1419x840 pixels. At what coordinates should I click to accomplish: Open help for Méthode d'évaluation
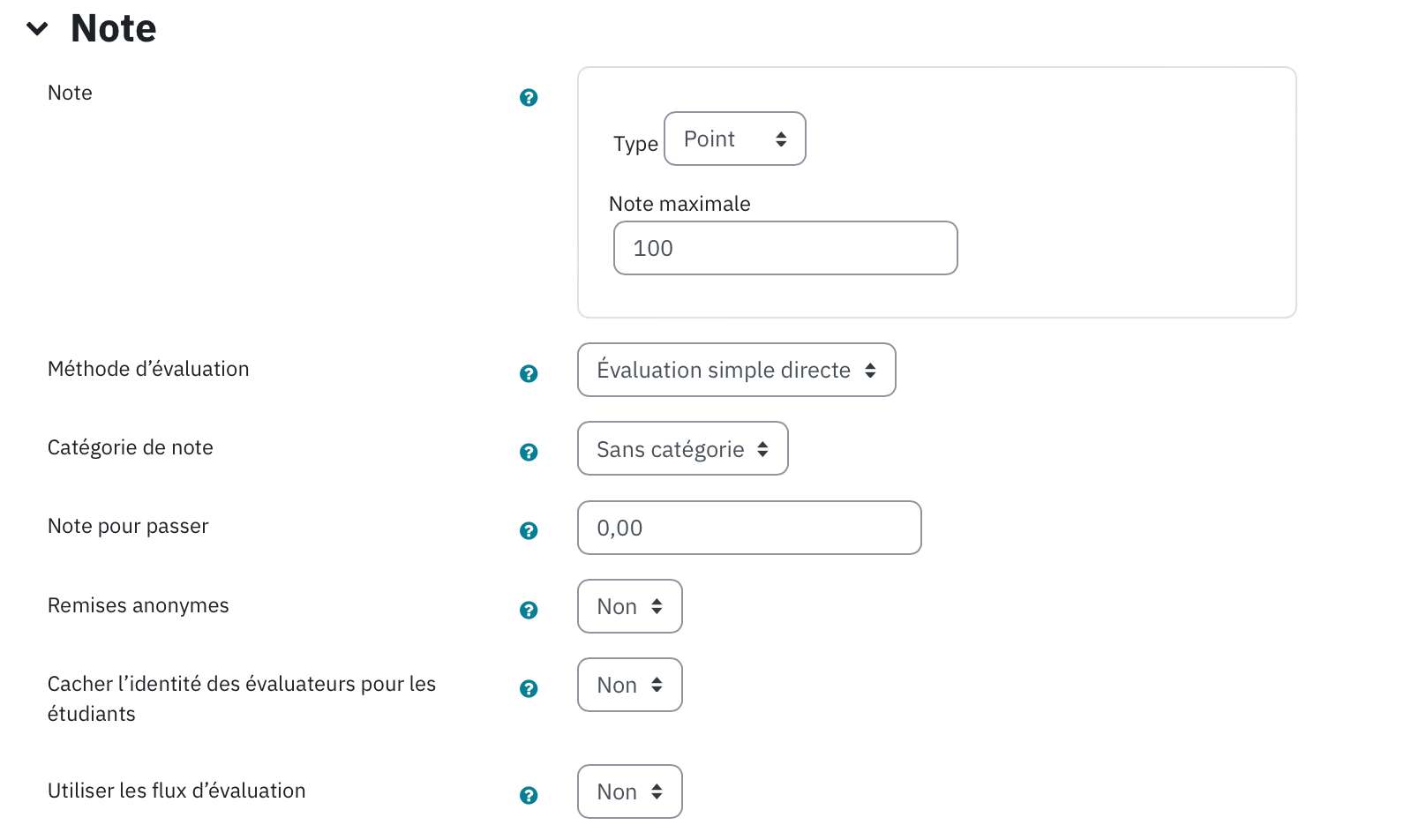tap(529, 373)
